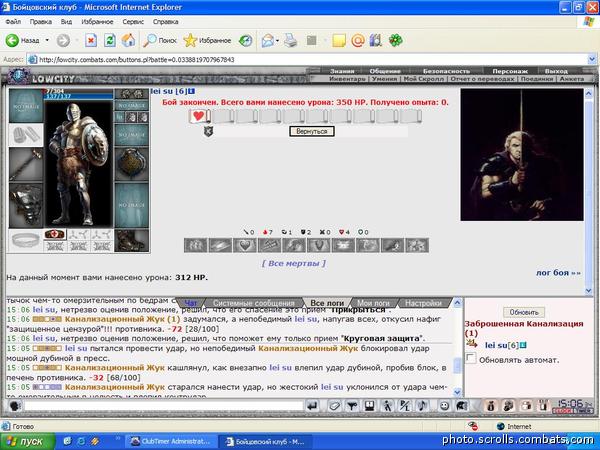Open the Поиск search panel

tap(160, 40)
